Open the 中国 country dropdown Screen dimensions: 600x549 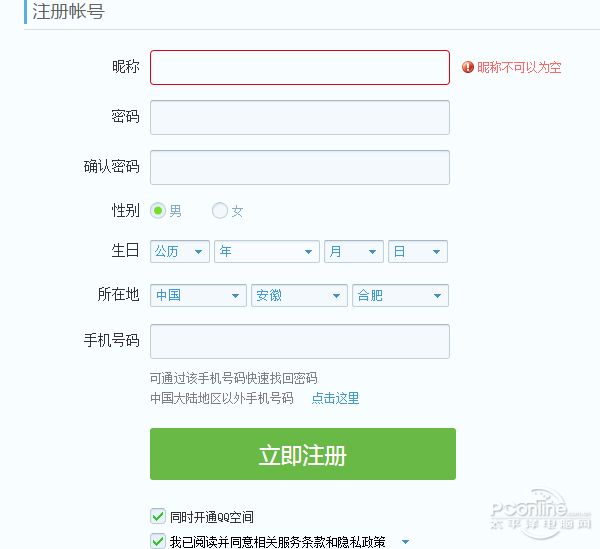[198, 295]
